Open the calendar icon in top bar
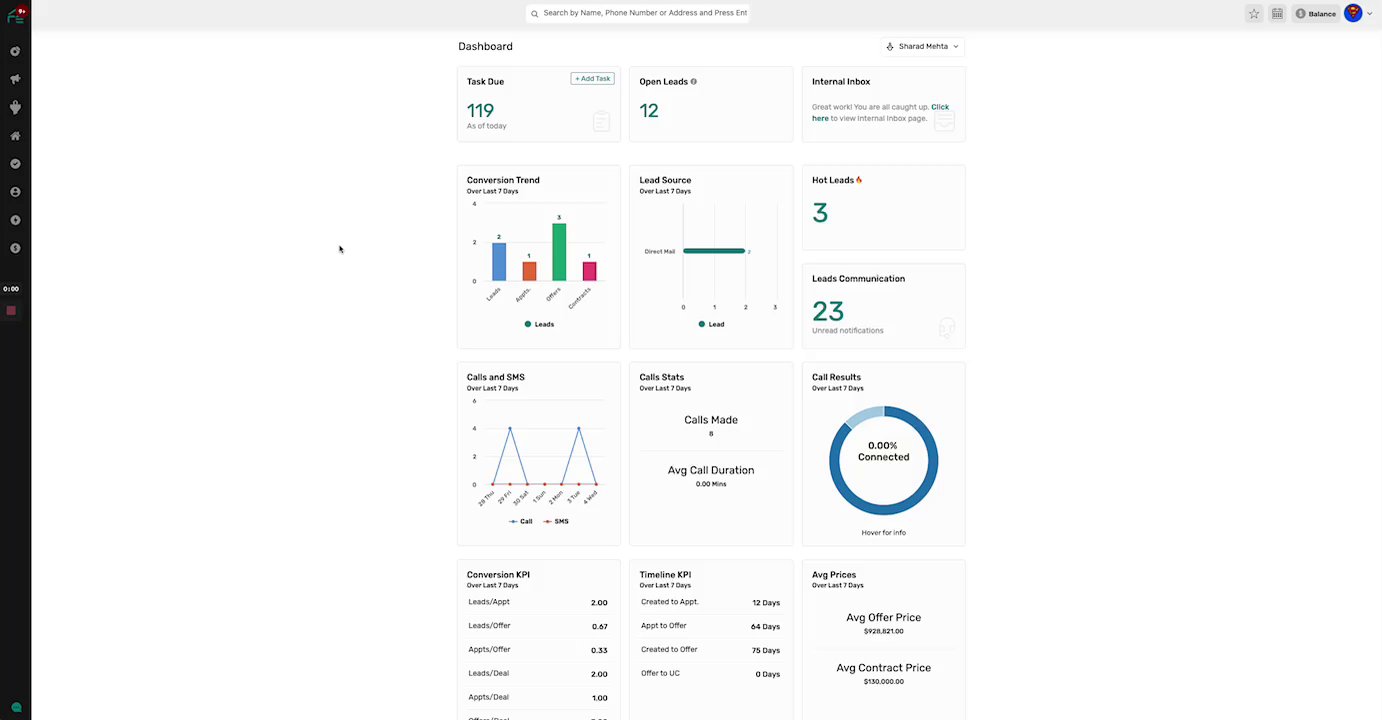 (x=1277, y=14)
